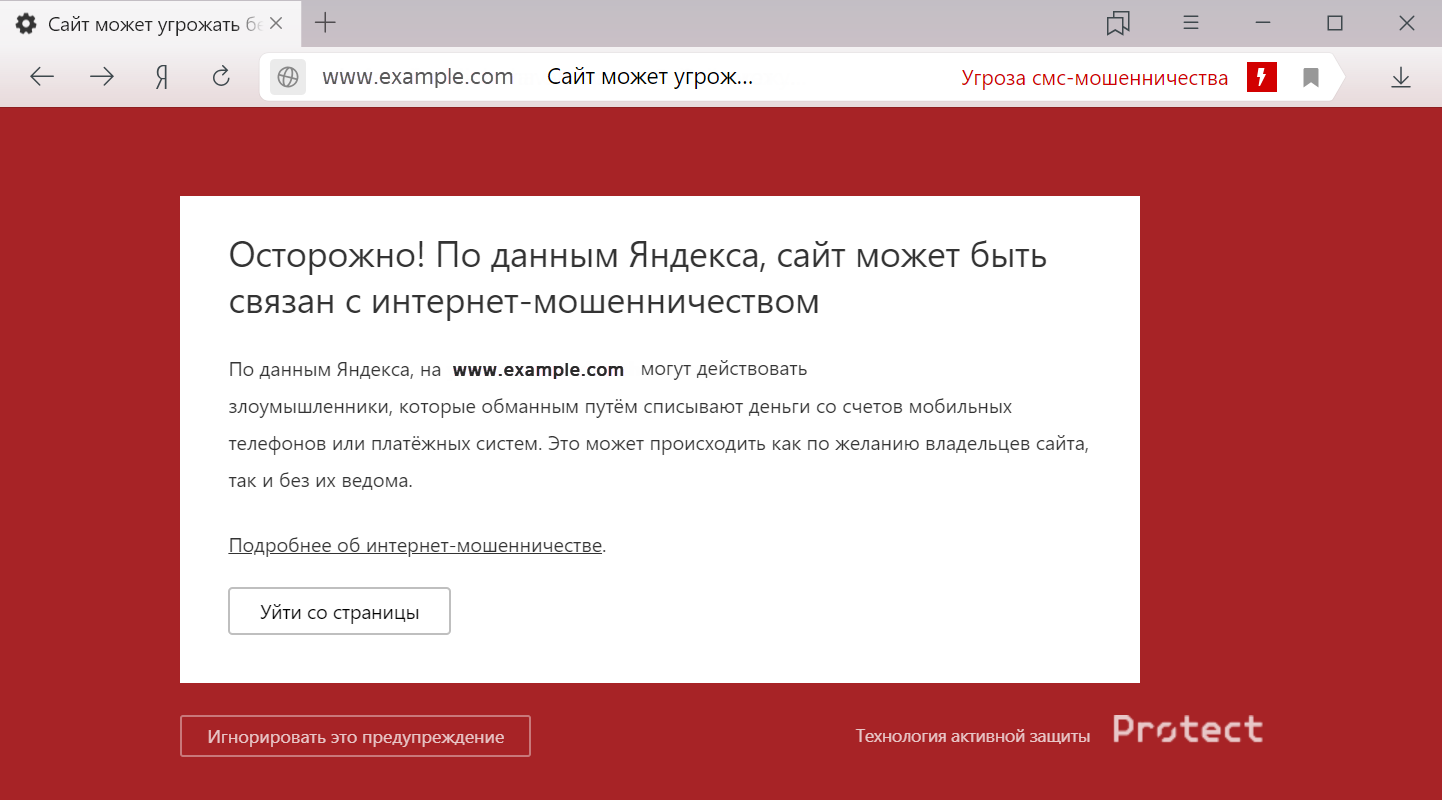Click the 'Сайт может угрож...' page title in address bar

pyautogui.click(x=650, y=77)
